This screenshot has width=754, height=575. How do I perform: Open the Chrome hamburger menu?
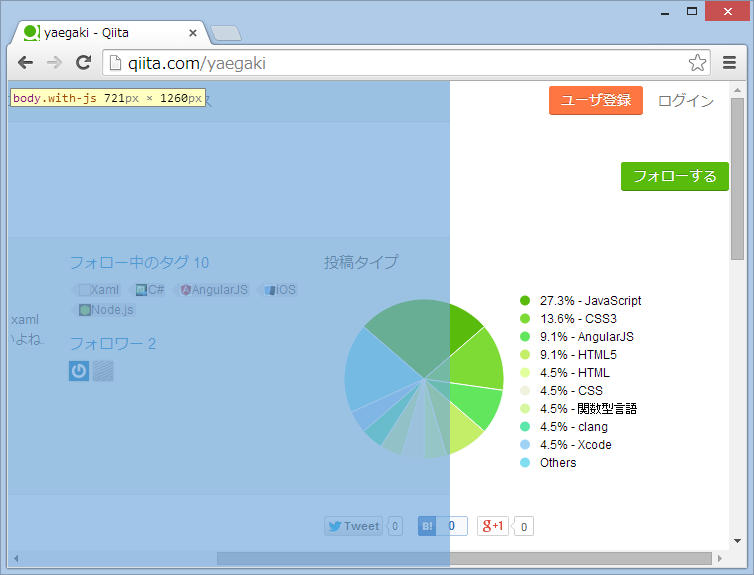[729, 62]
